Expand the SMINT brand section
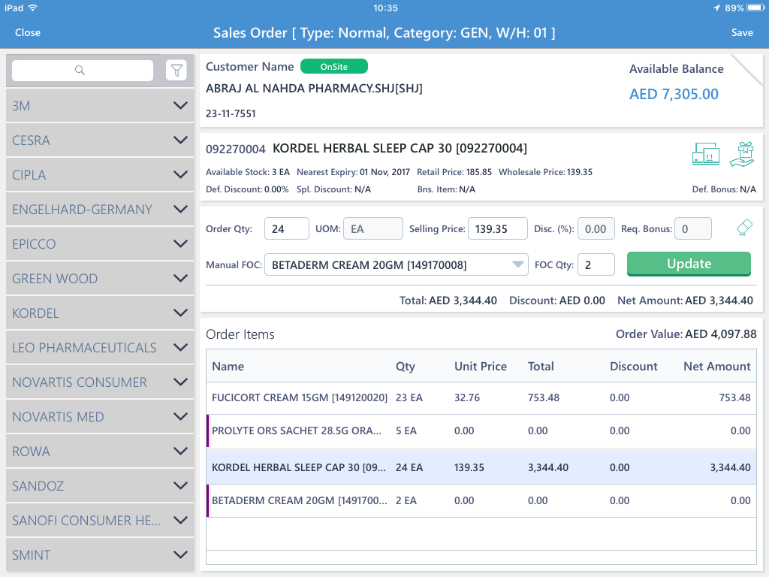The height and width of the screenshot is (577, 769). pos(100,555)
